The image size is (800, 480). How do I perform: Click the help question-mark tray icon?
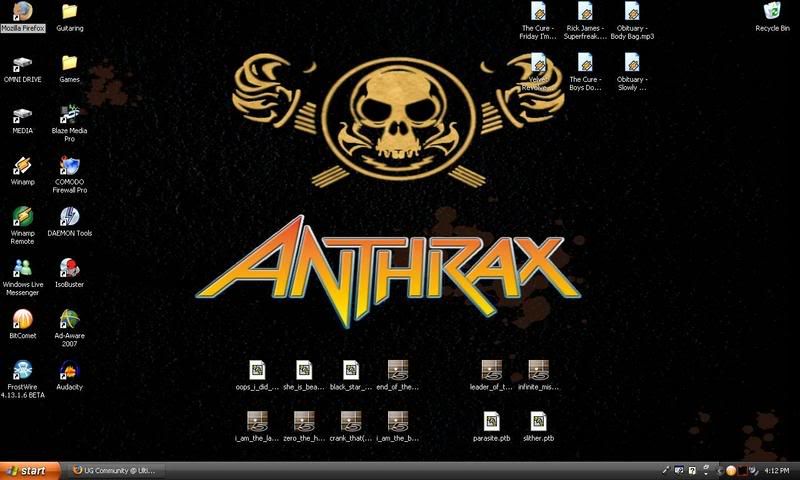pos(692,470)
